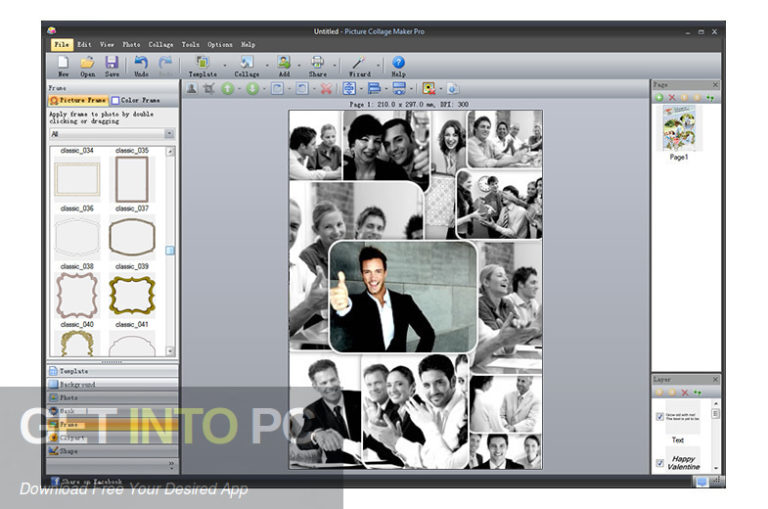
Task: Open the Options menu
Action: (x=220, y=45)
